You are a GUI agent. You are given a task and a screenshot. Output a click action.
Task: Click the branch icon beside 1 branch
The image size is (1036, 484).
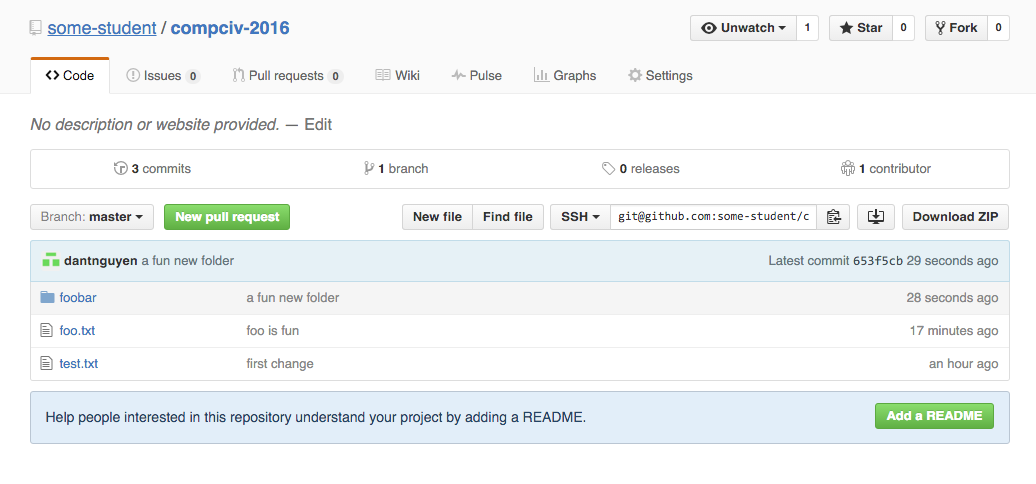[369, 168]
